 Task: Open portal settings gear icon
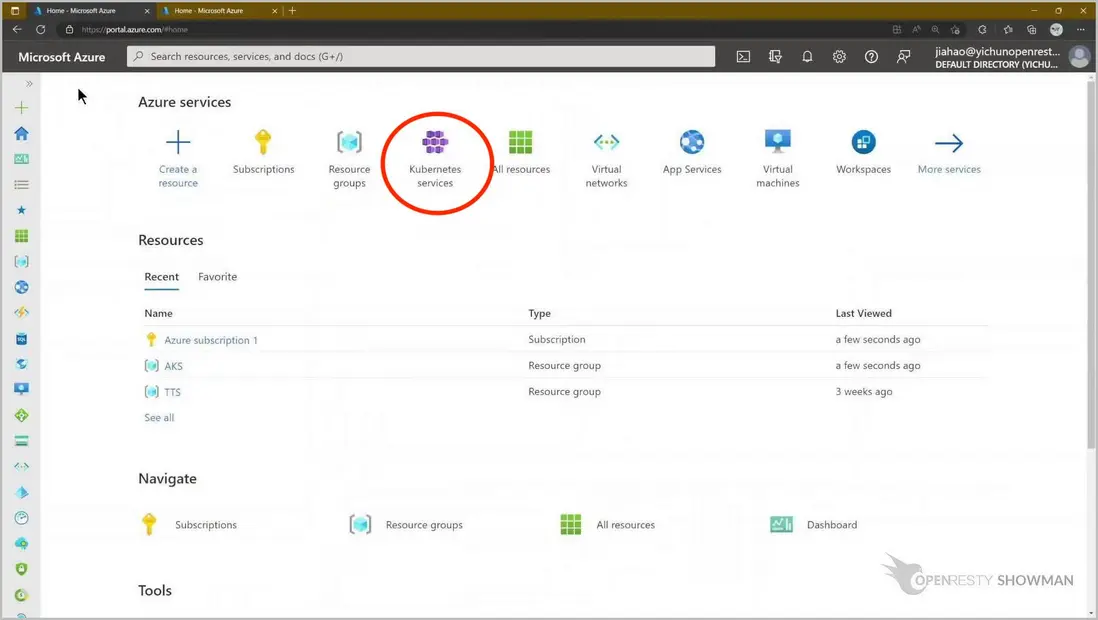(x=839, y=57)
